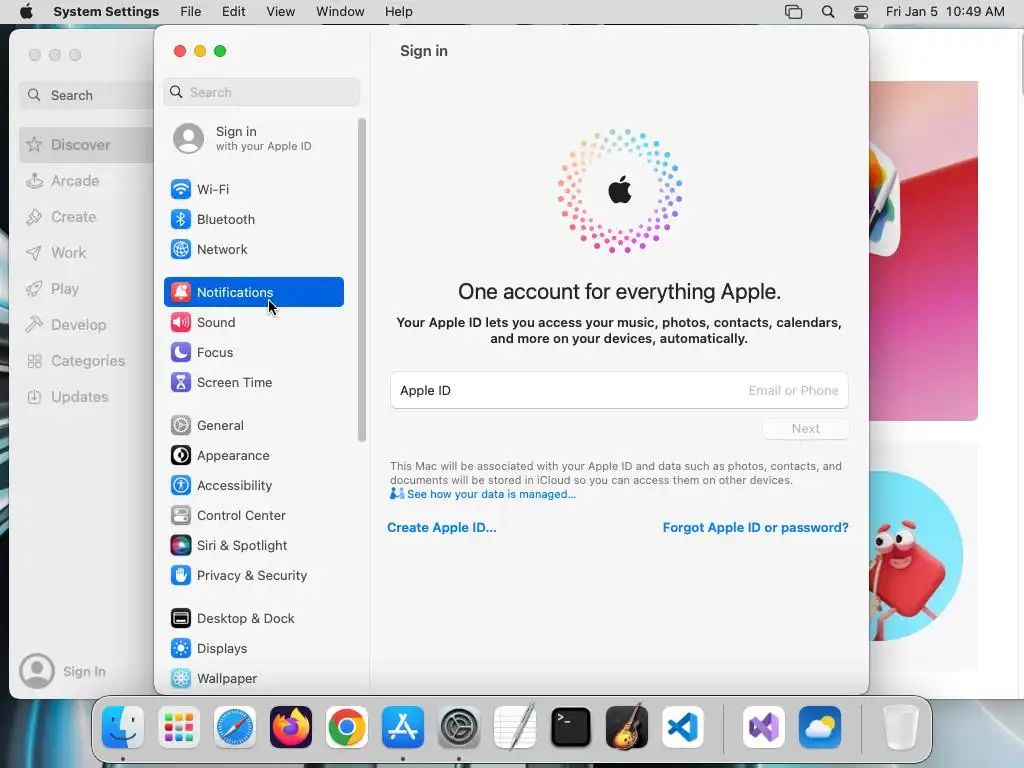Open TextEdit from the Dock
1024x768 pixels.
515,727
